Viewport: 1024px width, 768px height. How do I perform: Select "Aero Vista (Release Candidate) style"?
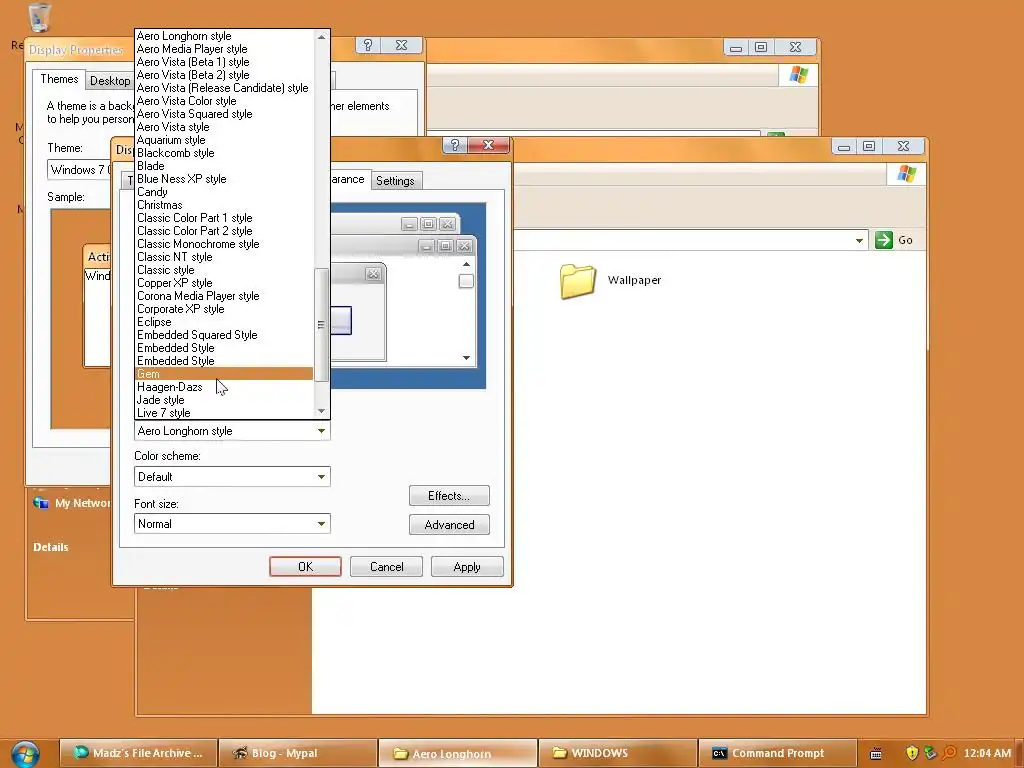(223, 88)
